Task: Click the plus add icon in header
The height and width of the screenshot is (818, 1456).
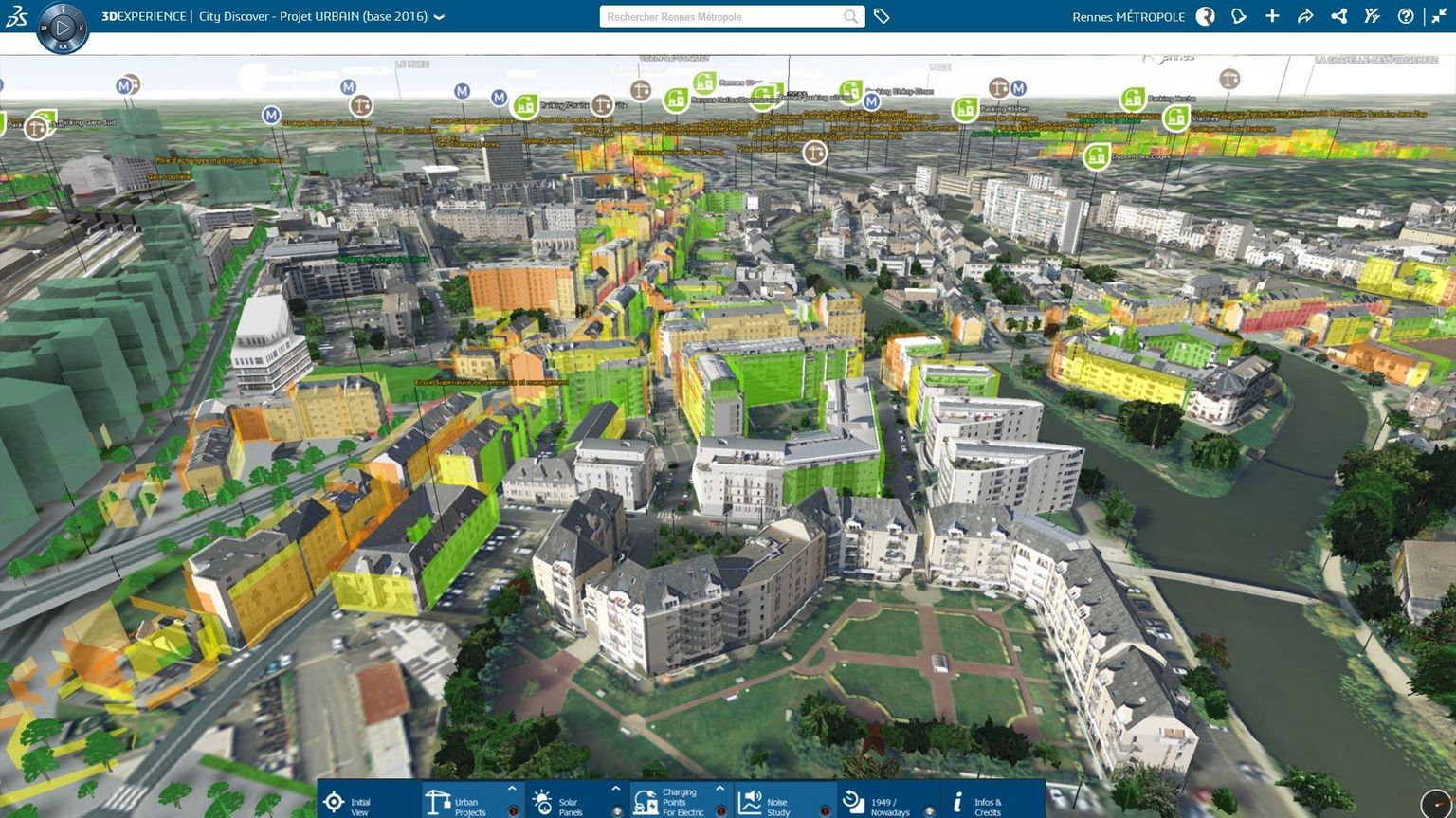Action: click(1272, 16)
